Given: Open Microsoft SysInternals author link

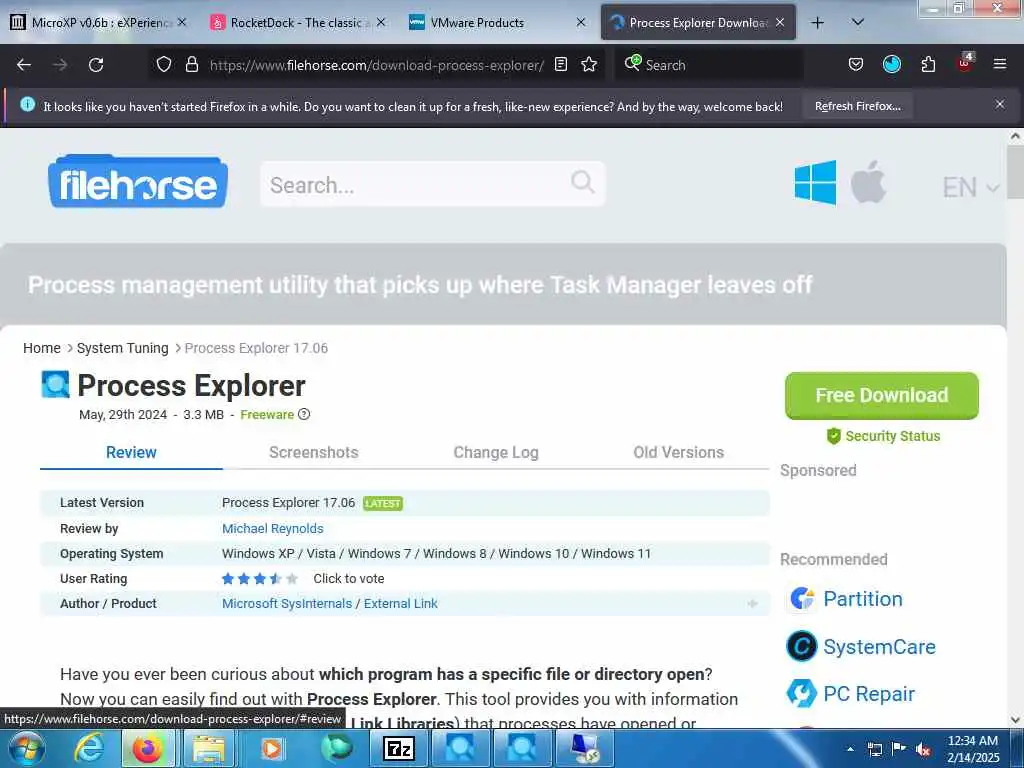Looking at the screenshot, I should click(x=287, y=603).
